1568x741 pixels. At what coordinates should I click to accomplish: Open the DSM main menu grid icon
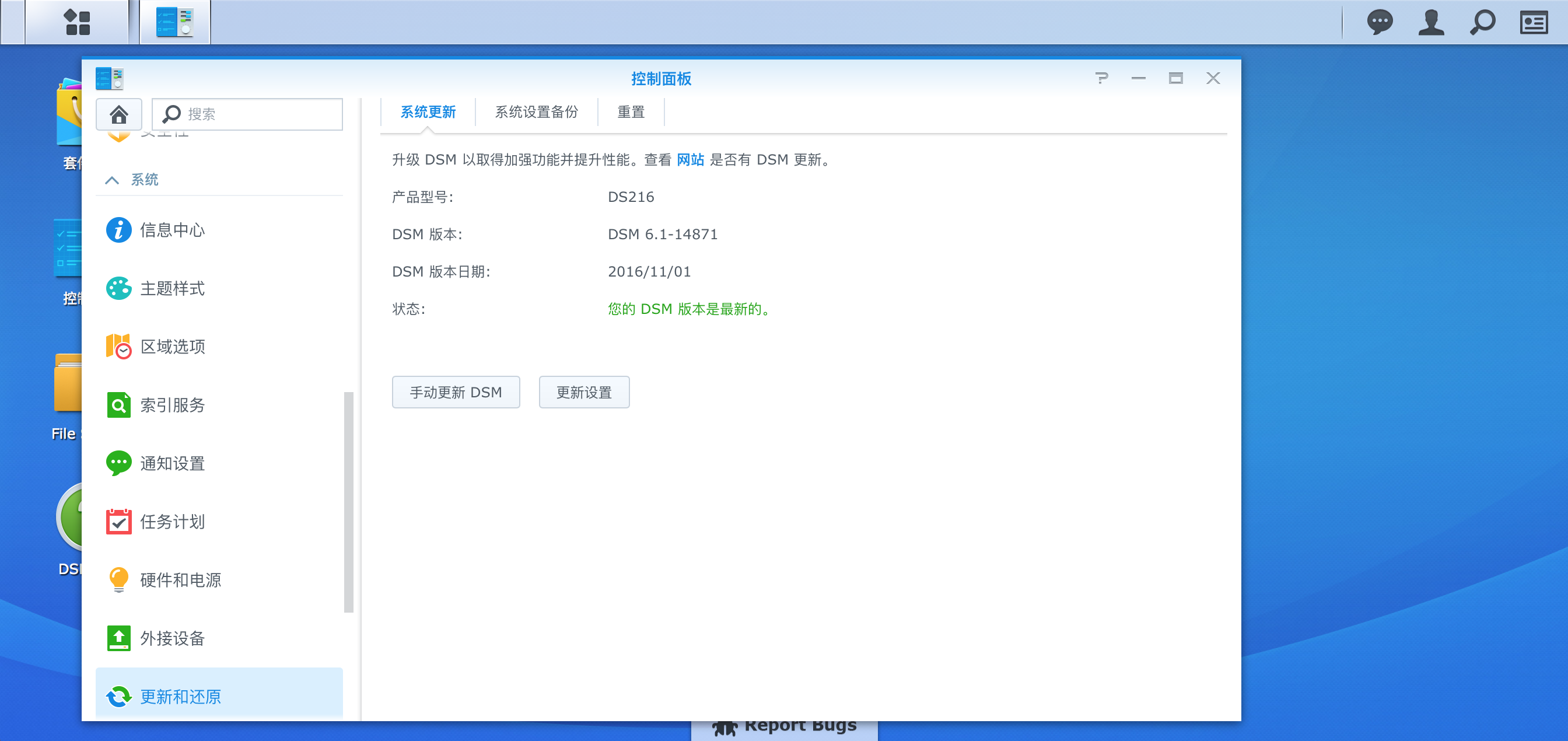78,22
